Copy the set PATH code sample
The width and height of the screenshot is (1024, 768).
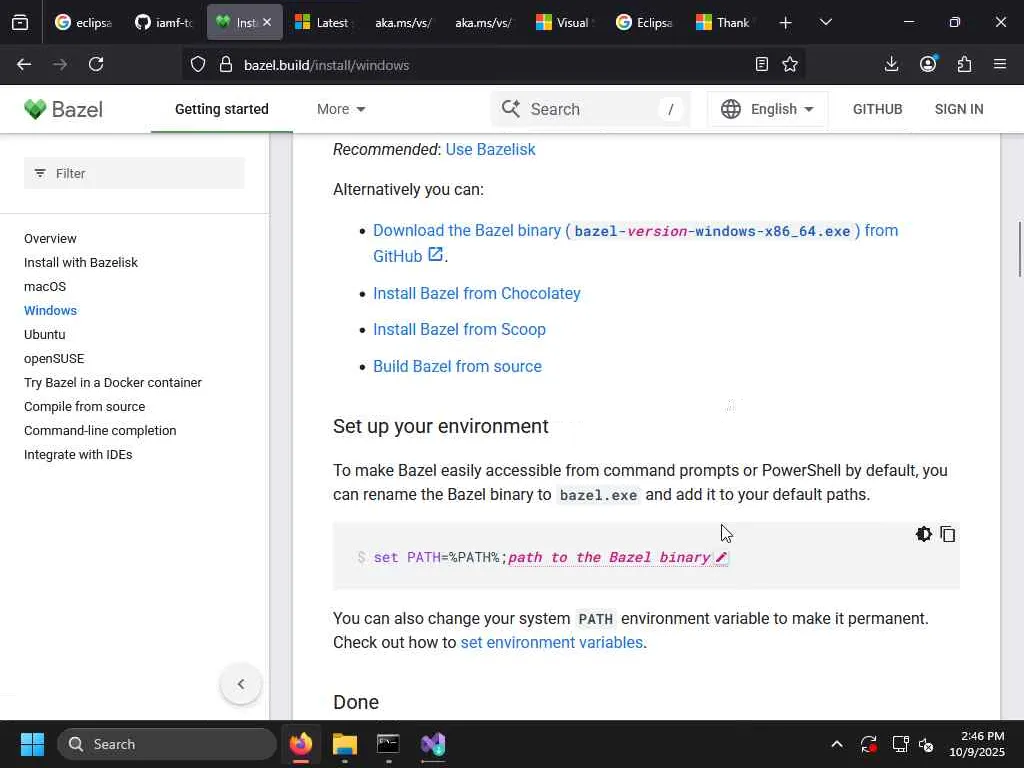948,534
